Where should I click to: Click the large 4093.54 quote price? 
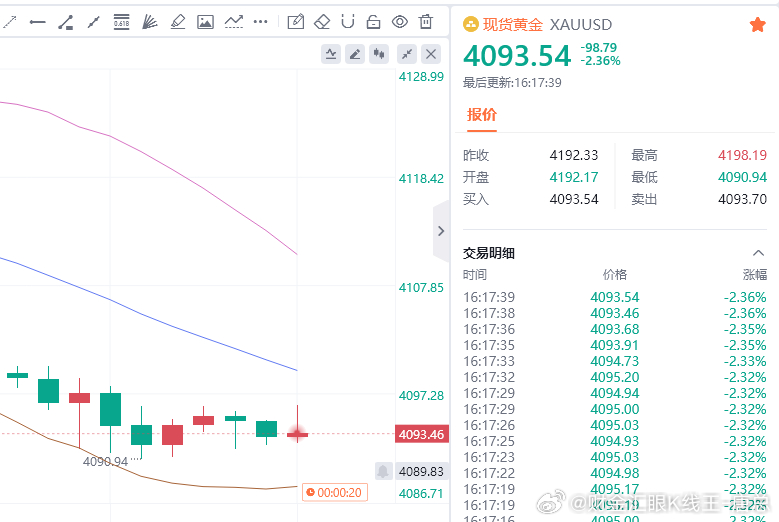517,56
